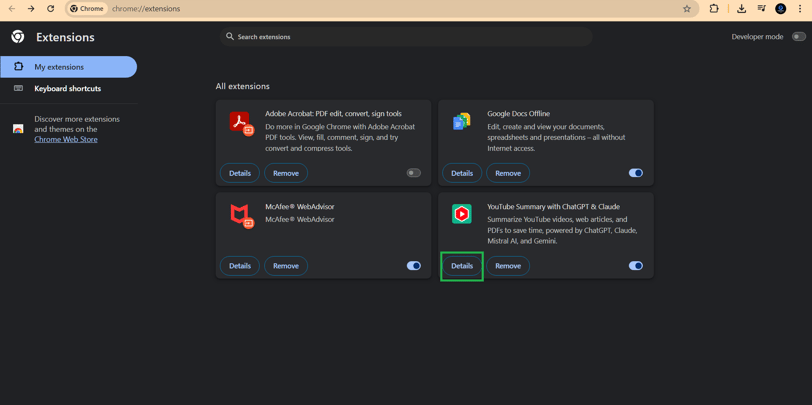The width and height of the screenshot is (812, 405).
Task: Open Details for McAfee WebAdvisor
Action: [240, 266]
